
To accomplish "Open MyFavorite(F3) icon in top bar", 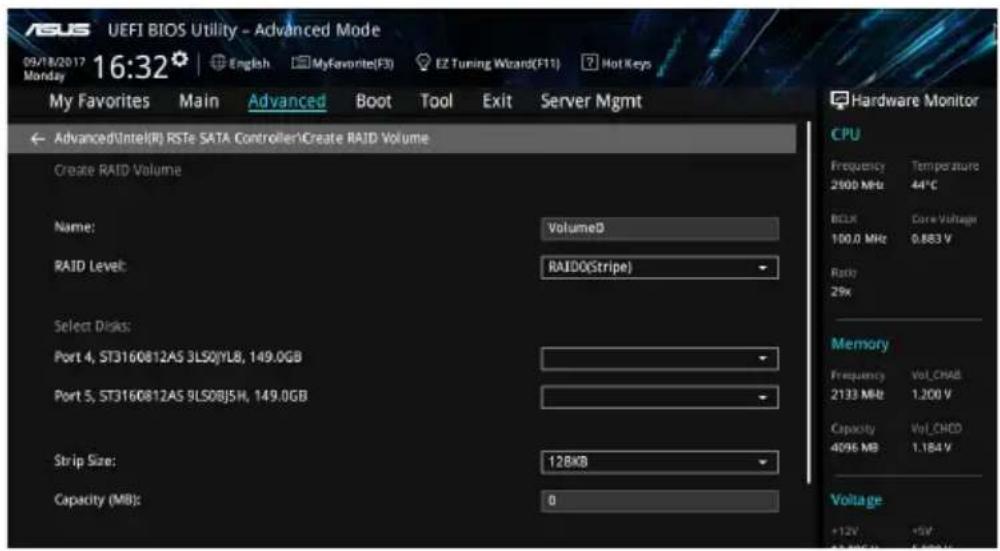I will click(x=300, y=64).
